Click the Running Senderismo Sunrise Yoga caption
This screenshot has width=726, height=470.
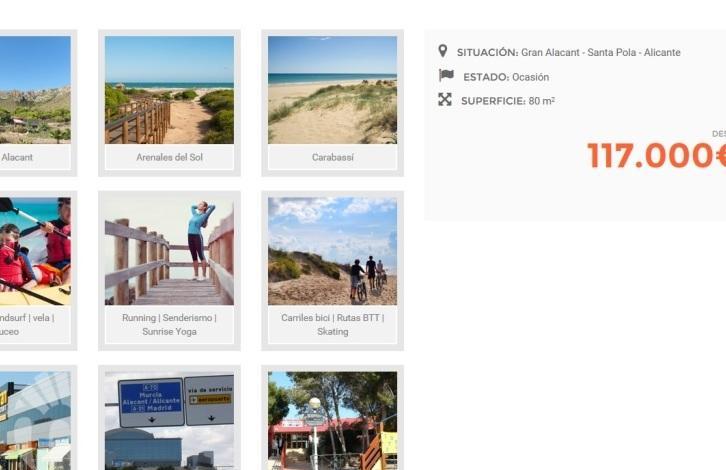pyautogui.click(x=169, y=325)
